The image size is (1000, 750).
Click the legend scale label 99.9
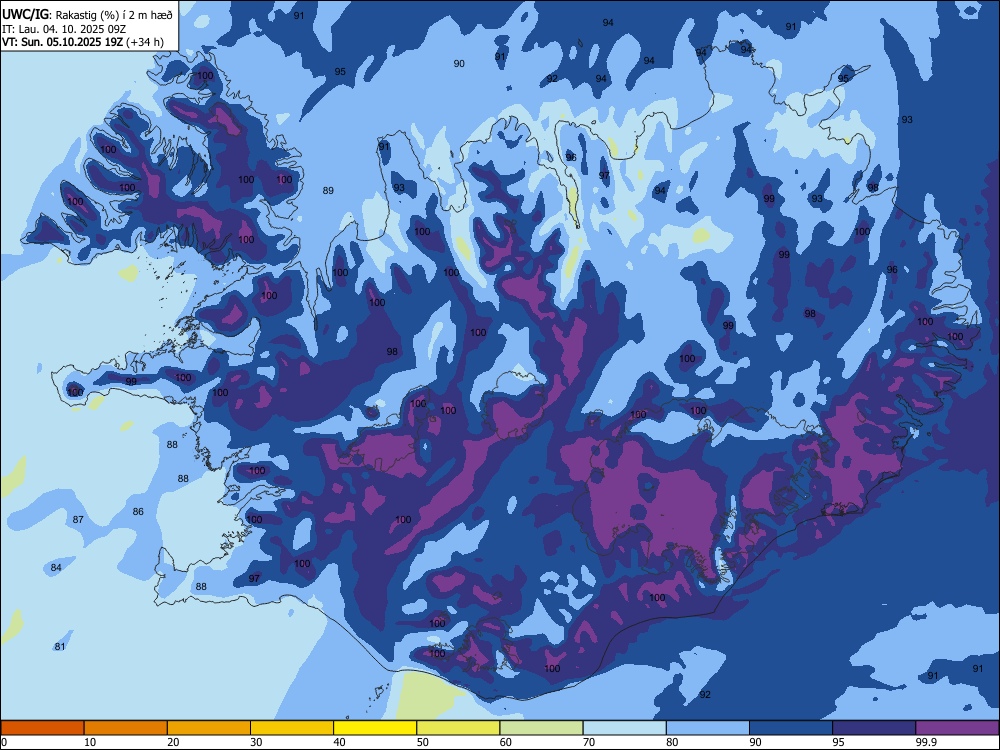click(x=925, y=742)
